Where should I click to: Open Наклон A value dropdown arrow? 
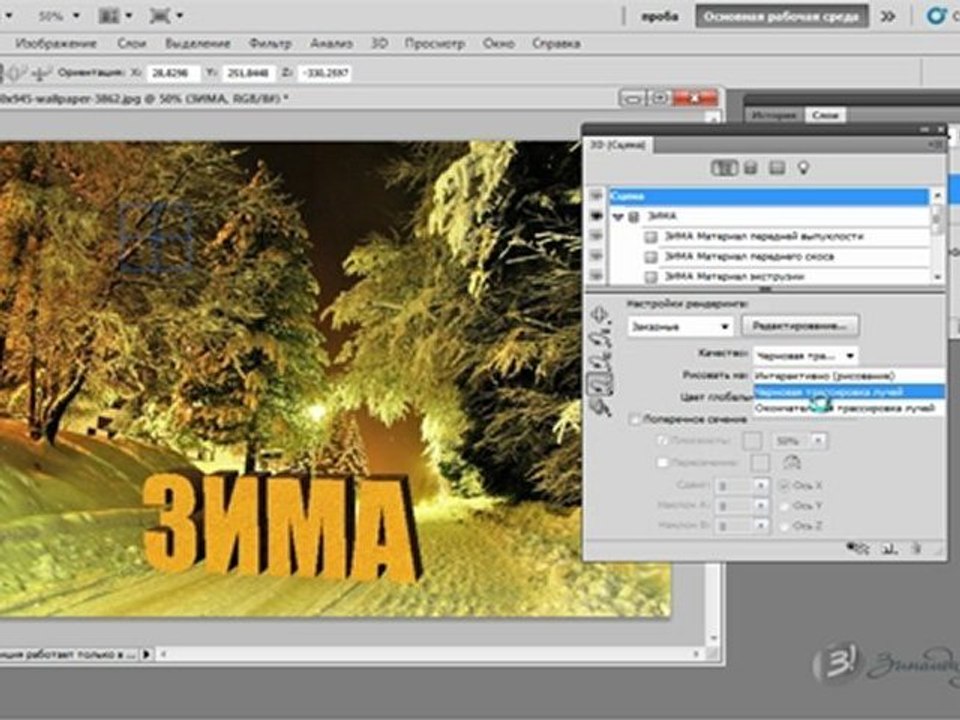coord(761,506)
